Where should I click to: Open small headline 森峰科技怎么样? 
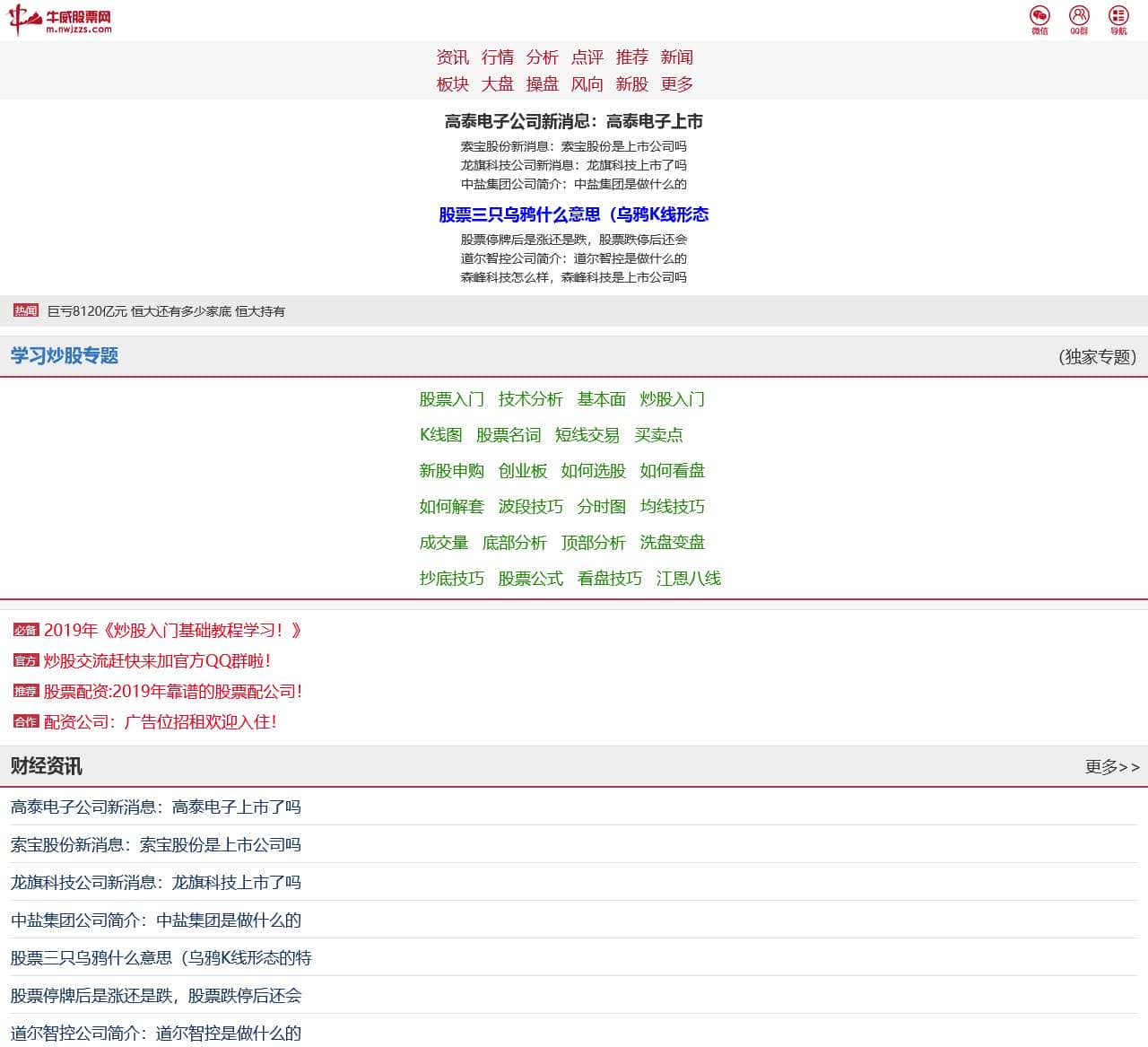(x=574, y=277)
